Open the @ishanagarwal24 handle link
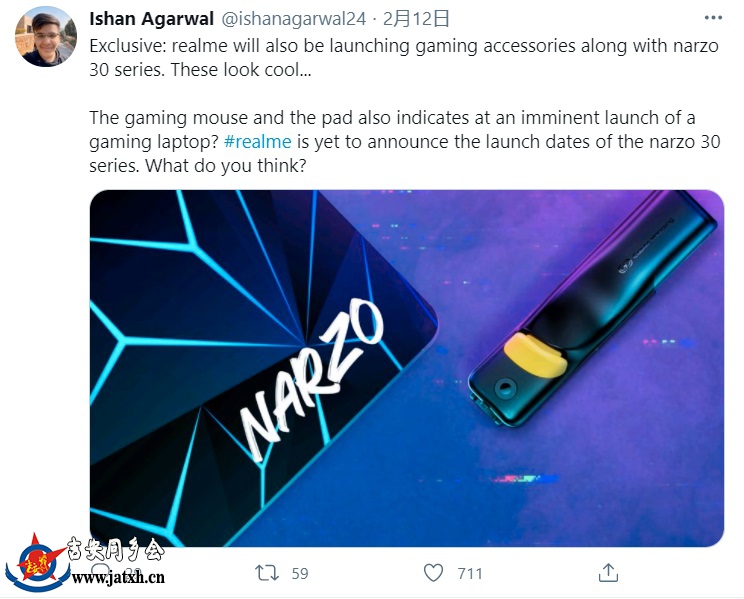This screenshot has width=744, height=599. click(294, 19)
